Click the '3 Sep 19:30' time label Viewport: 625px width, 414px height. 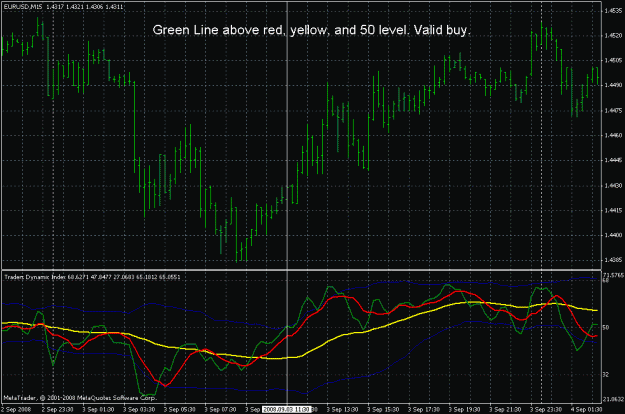click(x=464, y=410)
